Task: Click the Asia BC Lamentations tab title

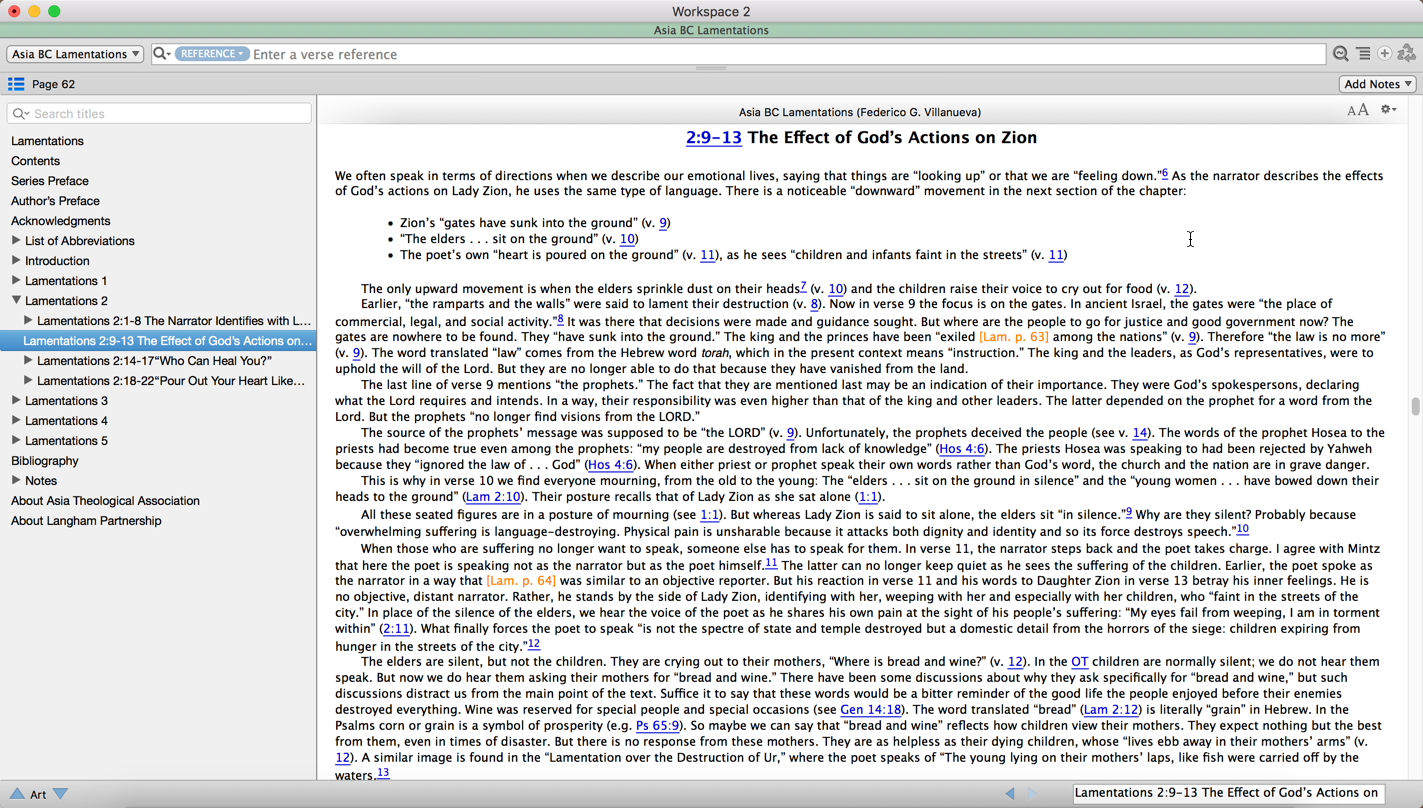Action: click(711, 30)
